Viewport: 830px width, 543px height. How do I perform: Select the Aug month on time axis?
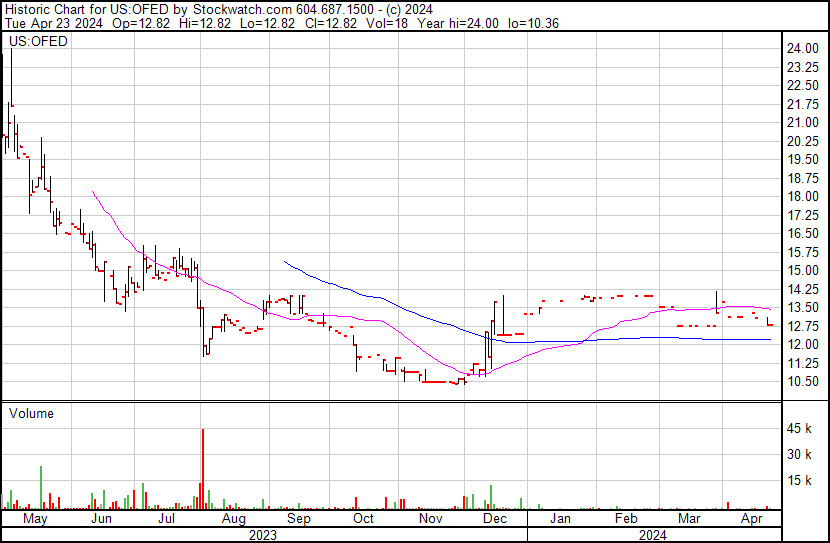click(233, 519)
